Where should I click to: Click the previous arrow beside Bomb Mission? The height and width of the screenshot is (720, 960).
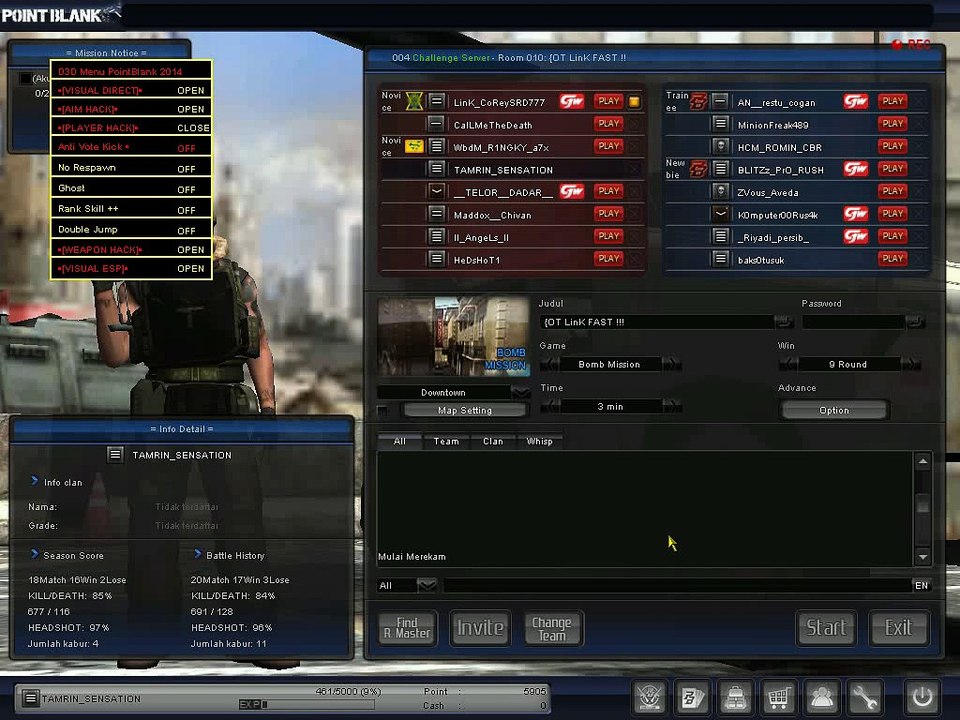tap(549, 364)
